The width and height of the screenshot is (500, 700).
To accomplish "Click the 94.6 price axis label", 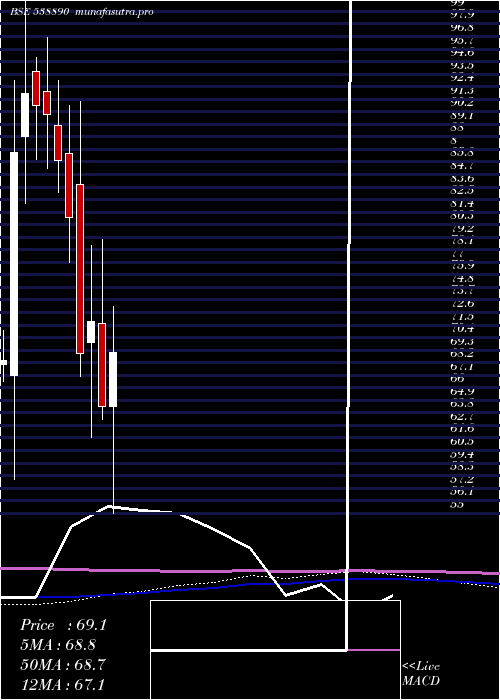I will click(x=462, y=53).
